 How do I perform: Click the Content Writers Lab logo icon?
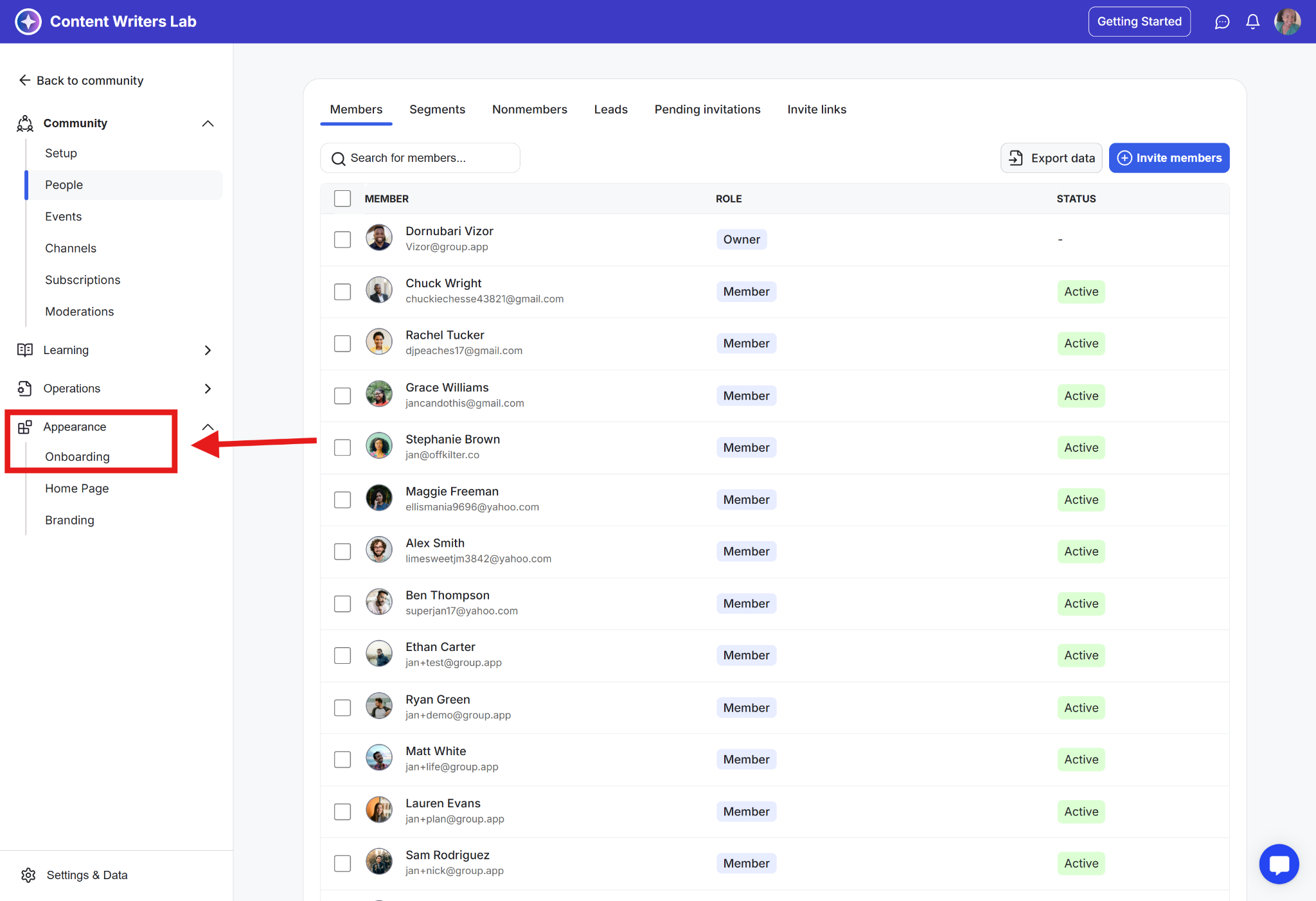point(28,22)
